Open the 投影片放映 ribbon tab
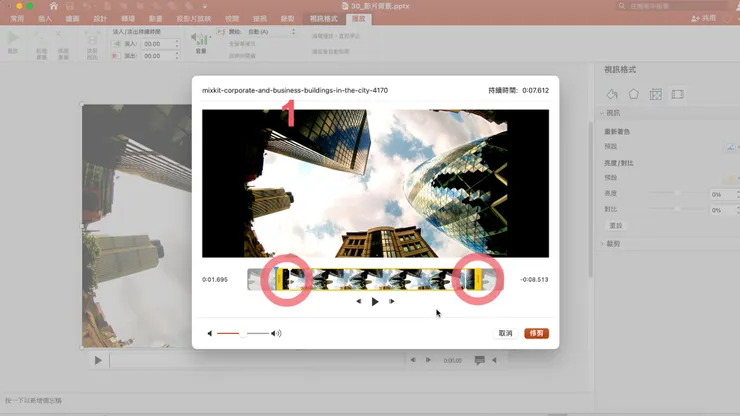740x416 pixels. (x=193, y=19)
